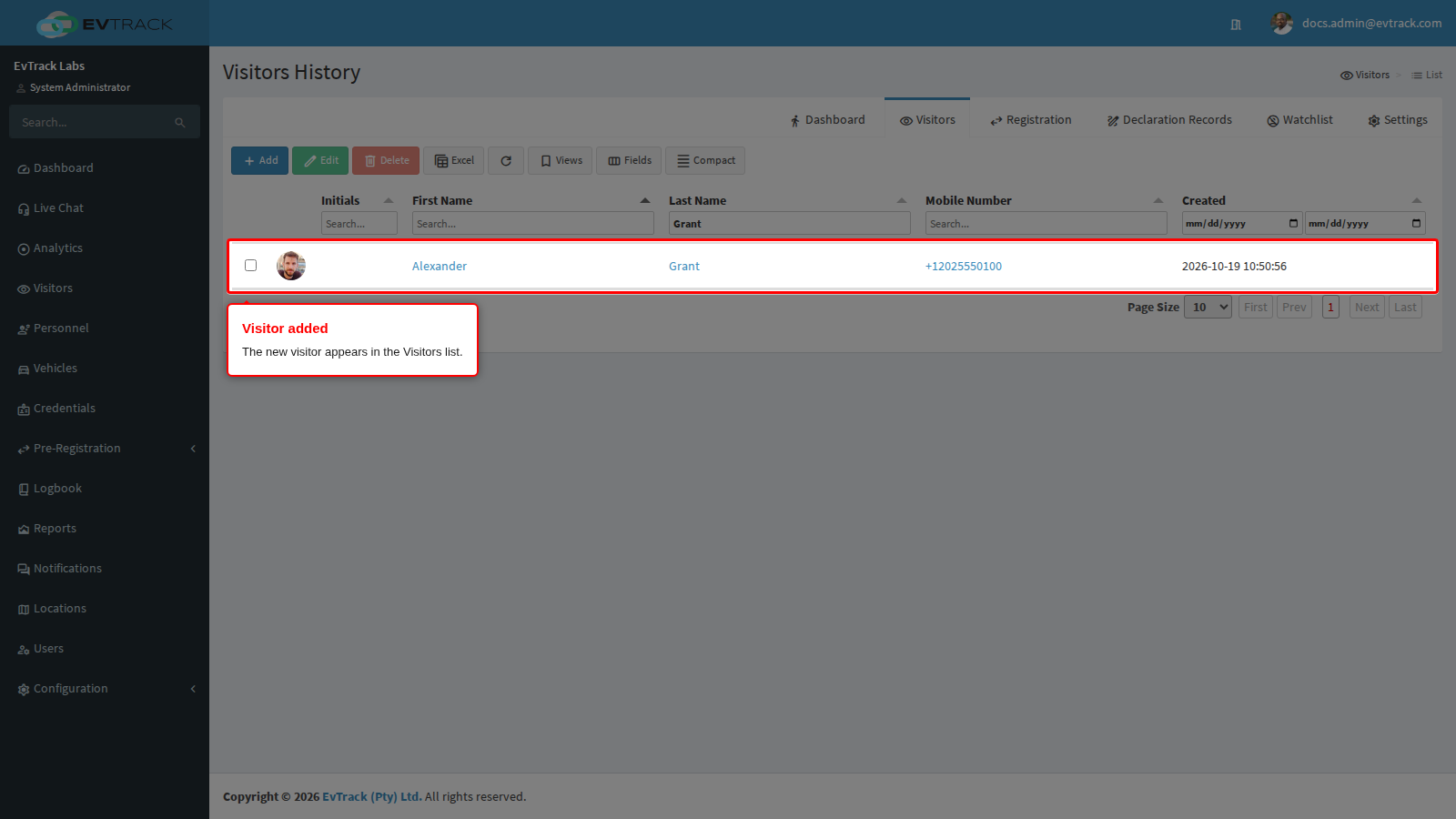This screenshot has height=819, width=1456.
Task: Click the green Edit button
Action: pos(320,160)
